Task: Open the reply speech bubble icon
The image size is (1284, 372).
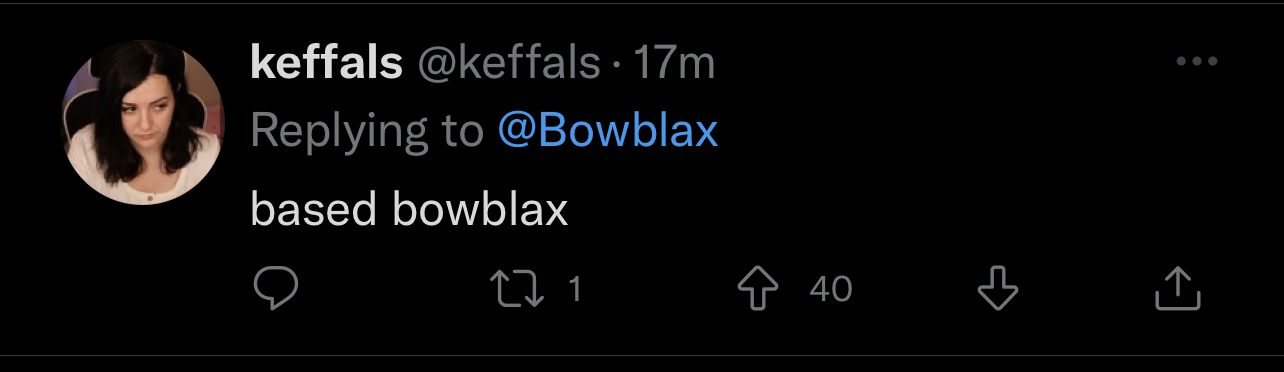Action: tap(275, 289)
